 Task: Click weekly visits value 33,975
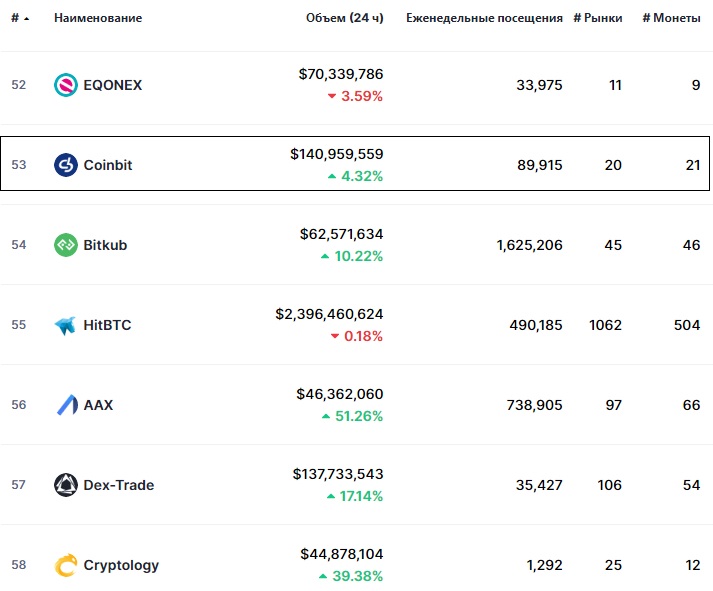pos(539,85)
